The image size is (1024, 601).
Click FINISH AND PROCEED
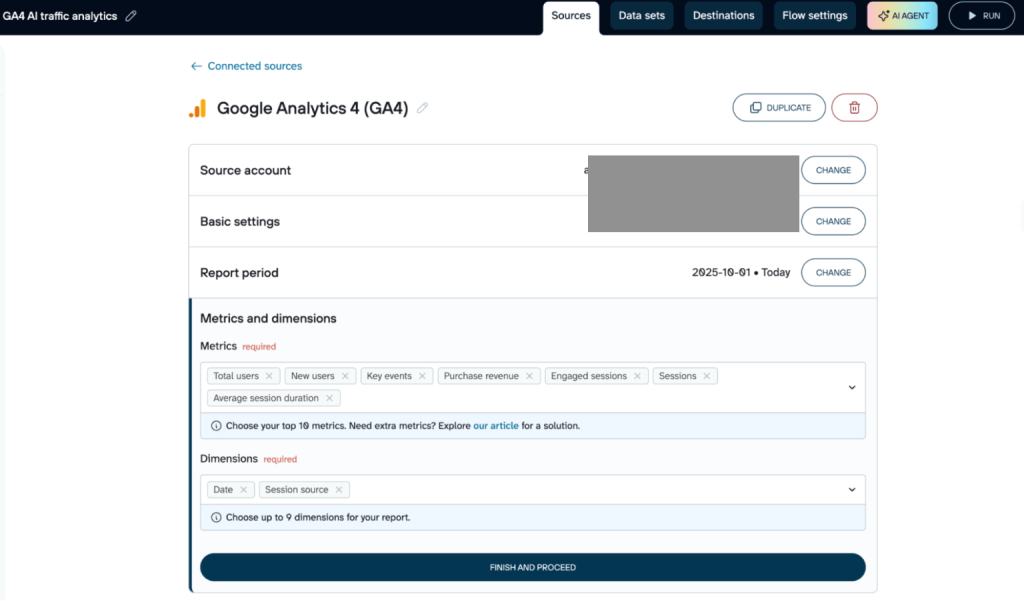tap(532, 566)
